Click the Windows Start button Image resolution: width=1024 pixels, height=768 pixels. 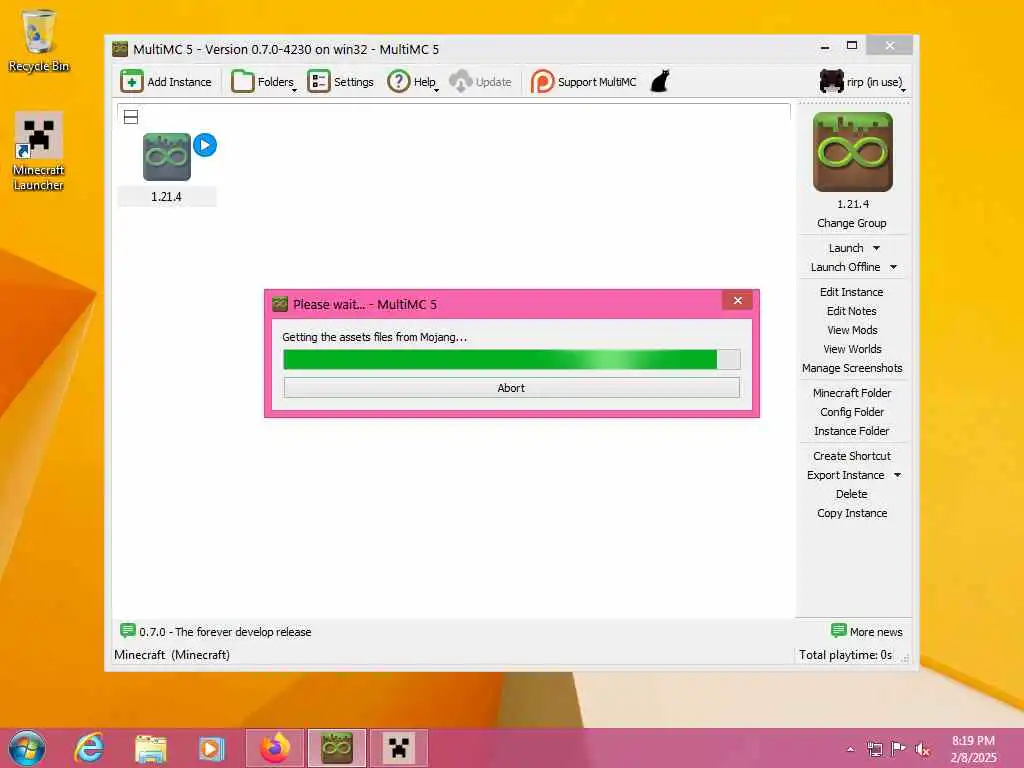click(27, 748)
